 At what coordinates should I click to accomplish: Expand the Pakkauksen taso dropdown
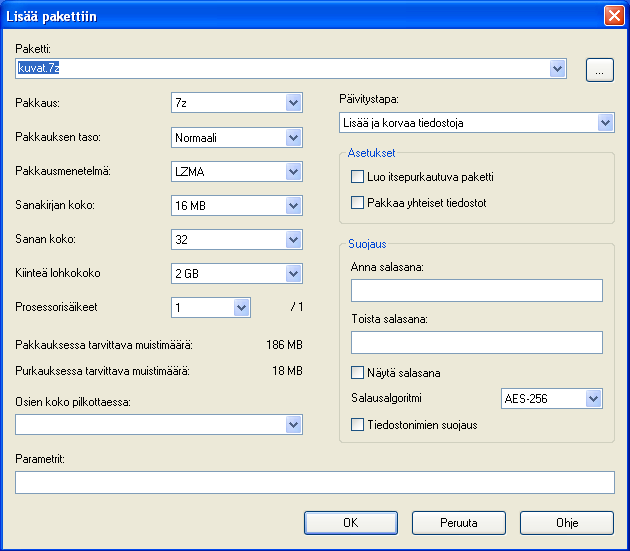(x=237, y=137)
